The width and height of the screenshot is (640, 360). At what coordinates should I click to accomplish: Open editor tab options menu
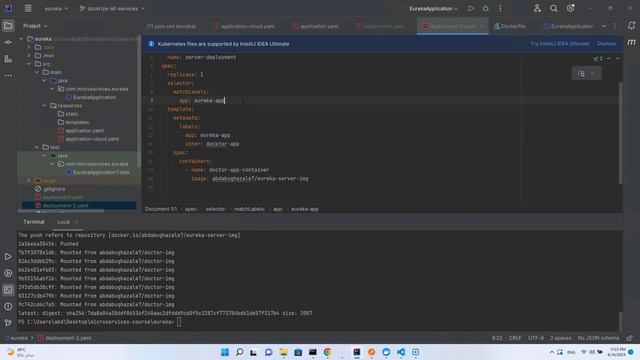(x=615, y=26)
